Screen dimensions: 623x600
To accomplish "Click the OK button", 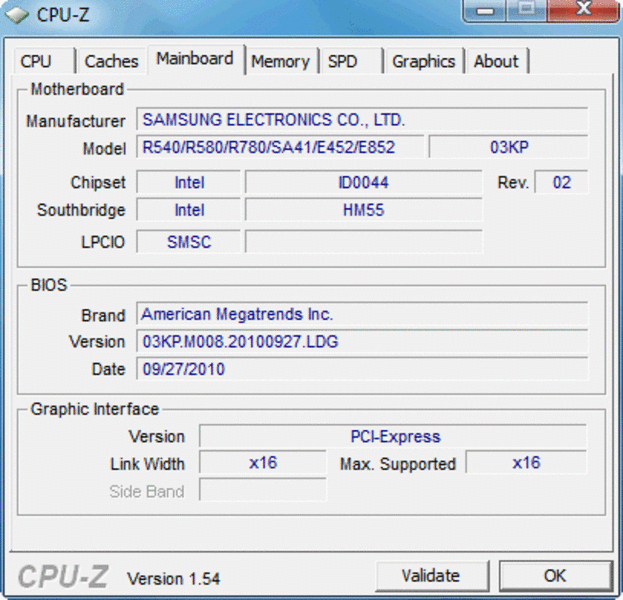I will [x=555, y=575].
